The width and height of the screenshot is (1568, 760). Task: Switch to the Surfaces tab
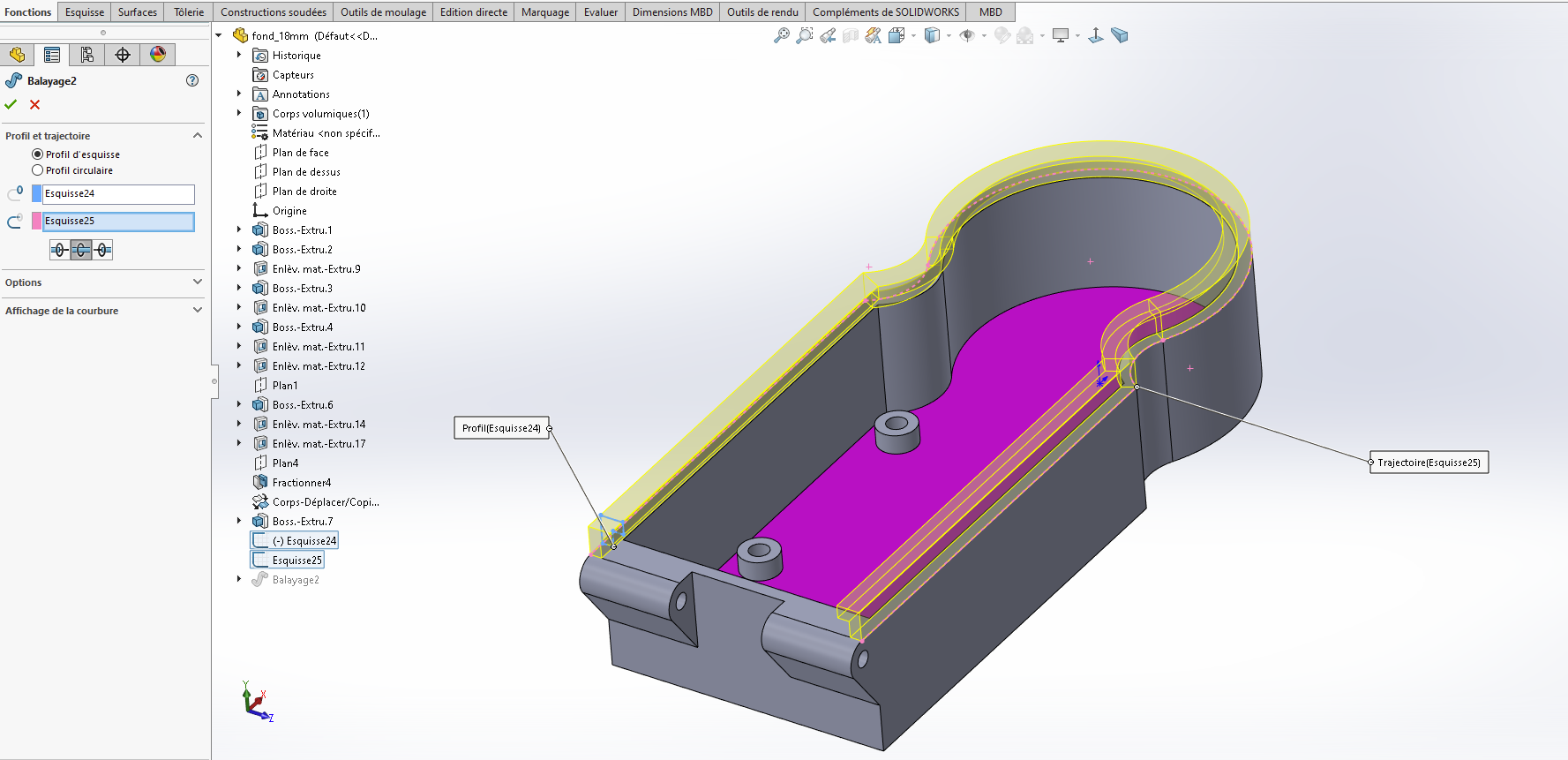click(138, 12)
